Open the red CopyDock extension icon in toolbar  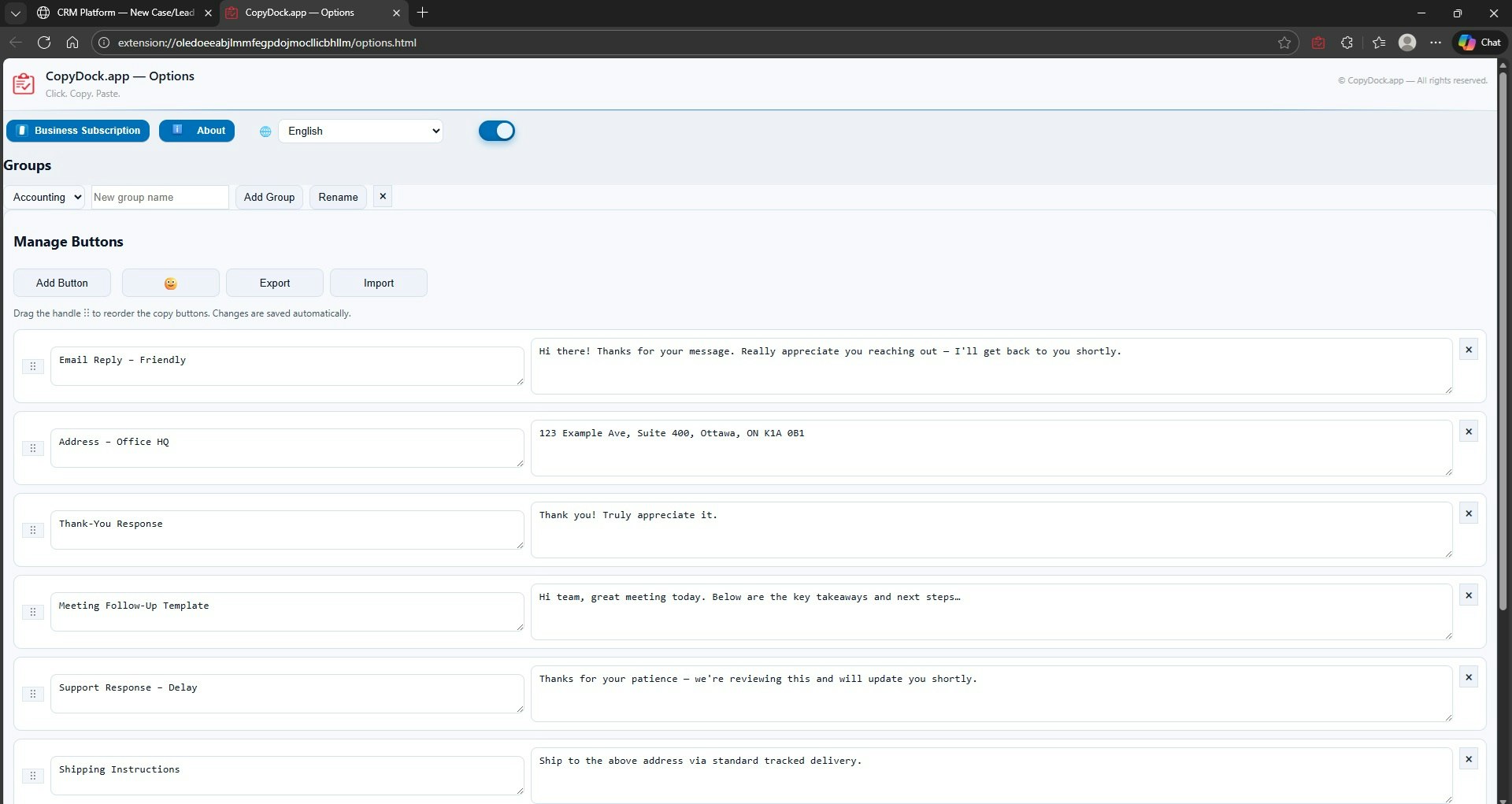tap(1317, 43)
